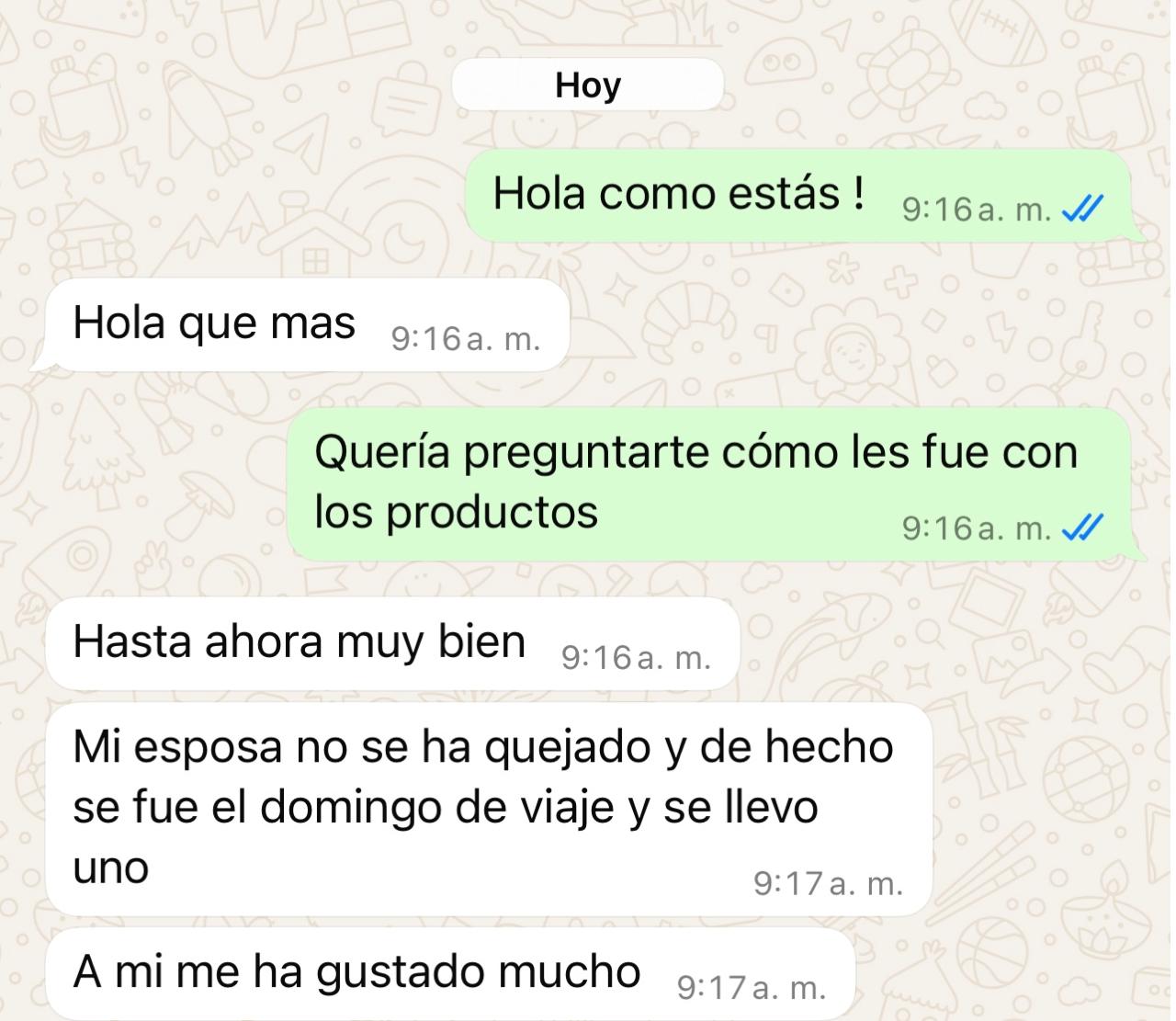This screenshot has width=1176, height=1021.
Task: Tap the 'Hasta ahora muy bien' message
Action: click(x=392, y=643)
